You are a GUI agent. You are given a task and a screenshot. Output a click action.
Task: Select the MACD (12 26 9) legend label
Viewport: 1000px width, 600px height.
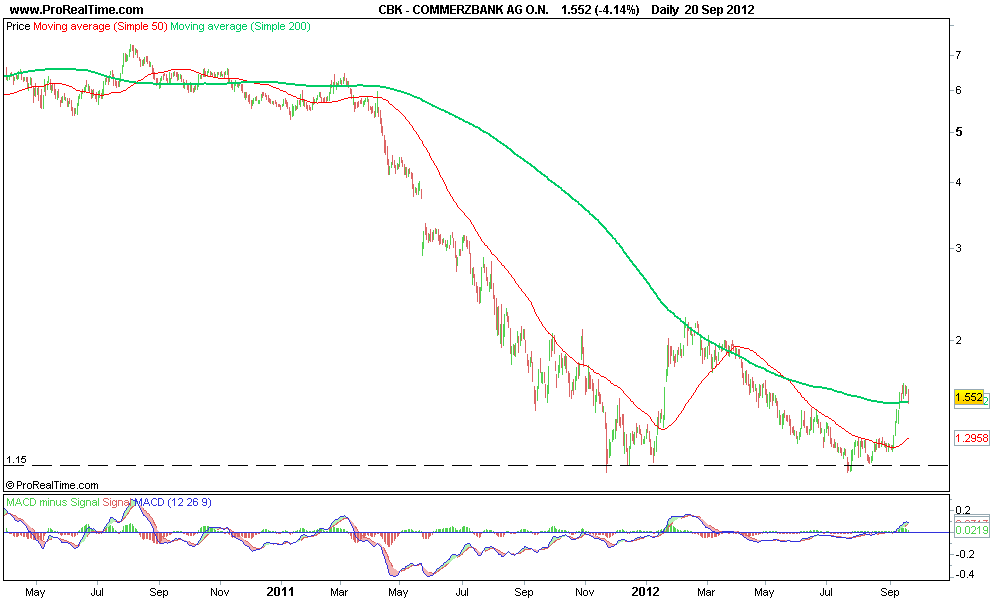pyautogui.click(x=172, y=502)
